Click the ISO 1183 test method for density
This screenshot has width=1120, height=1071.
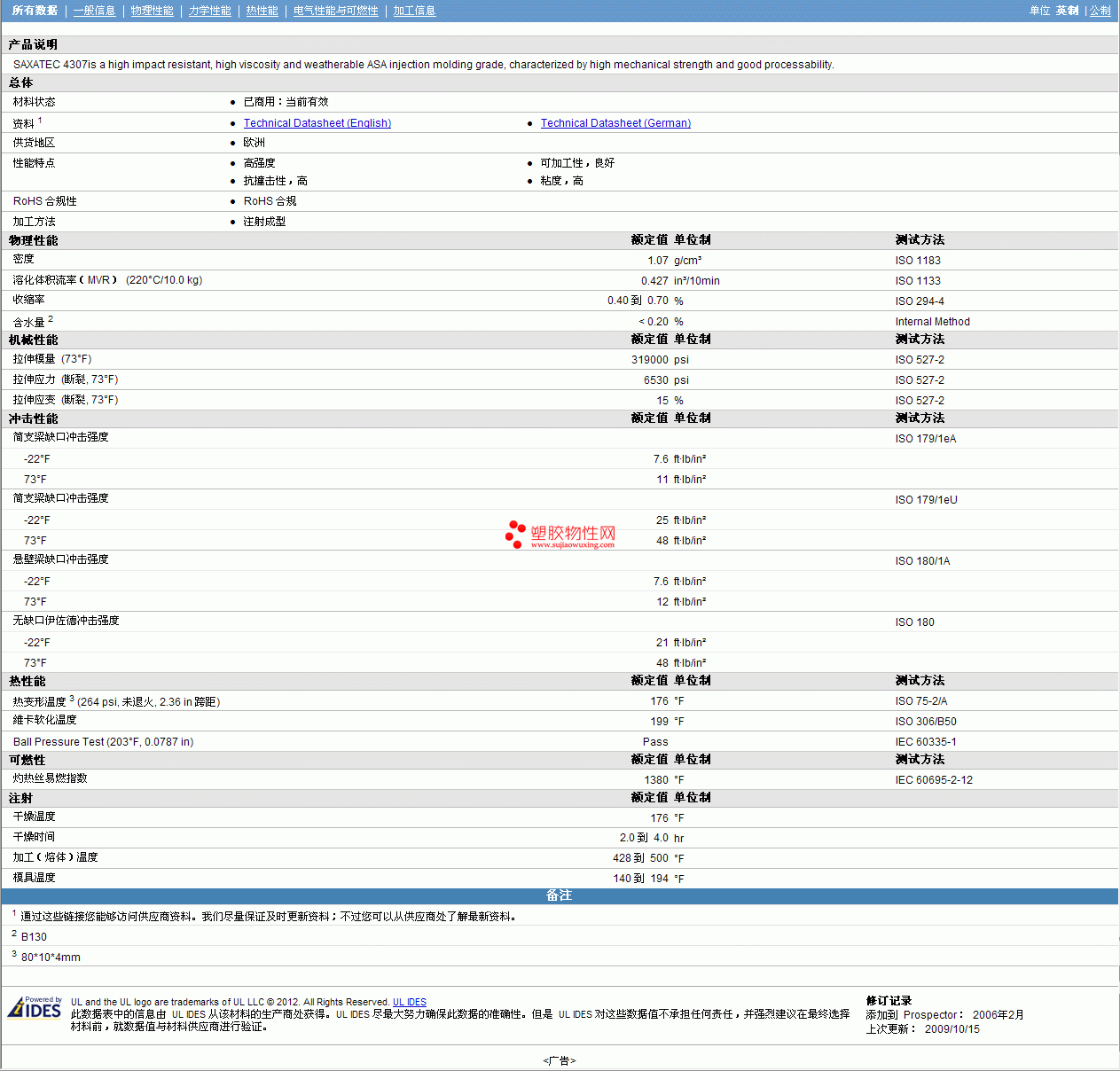click(x=918, y=261)
